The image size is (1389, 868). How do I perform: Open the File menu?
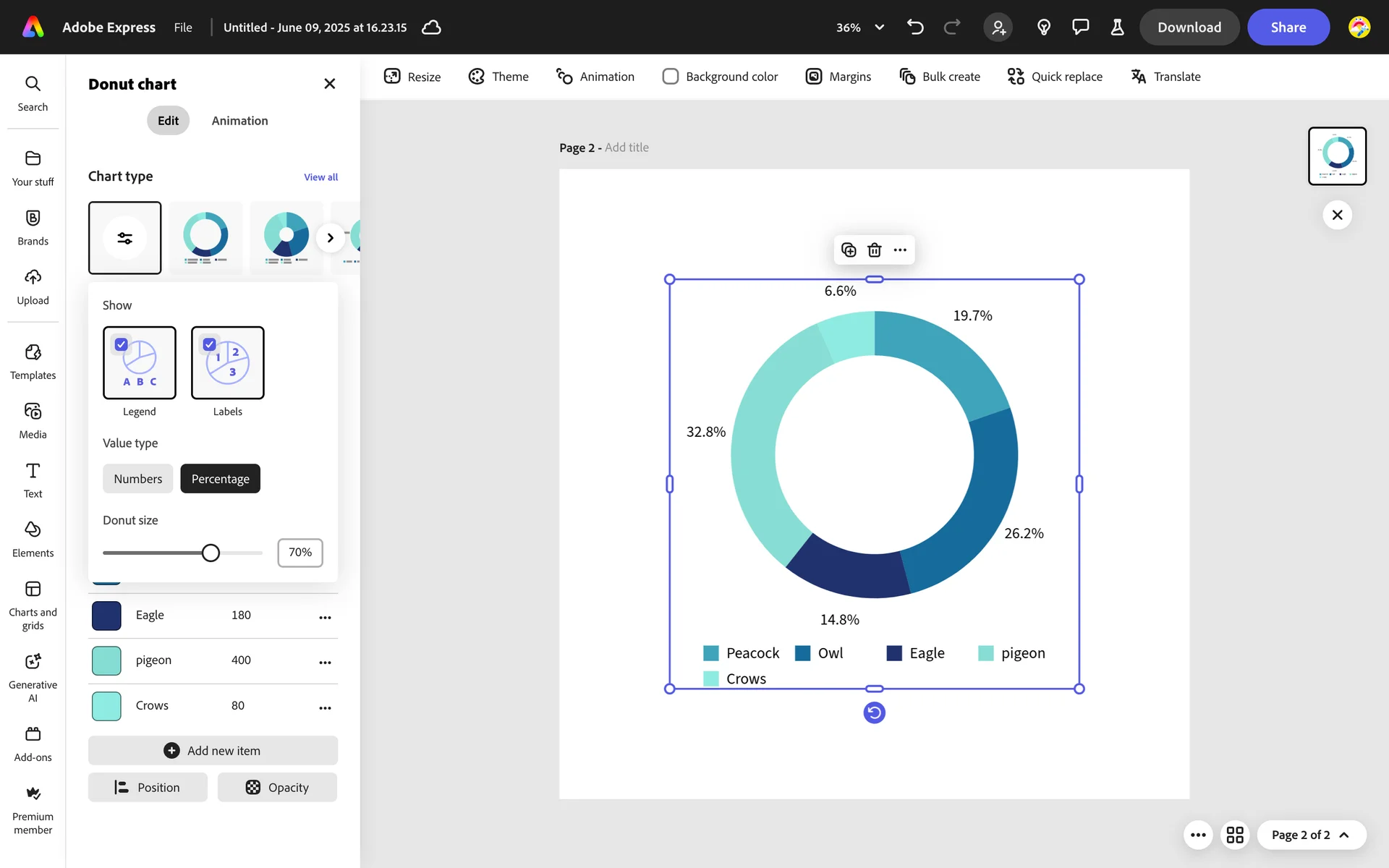tap(183, 27)
